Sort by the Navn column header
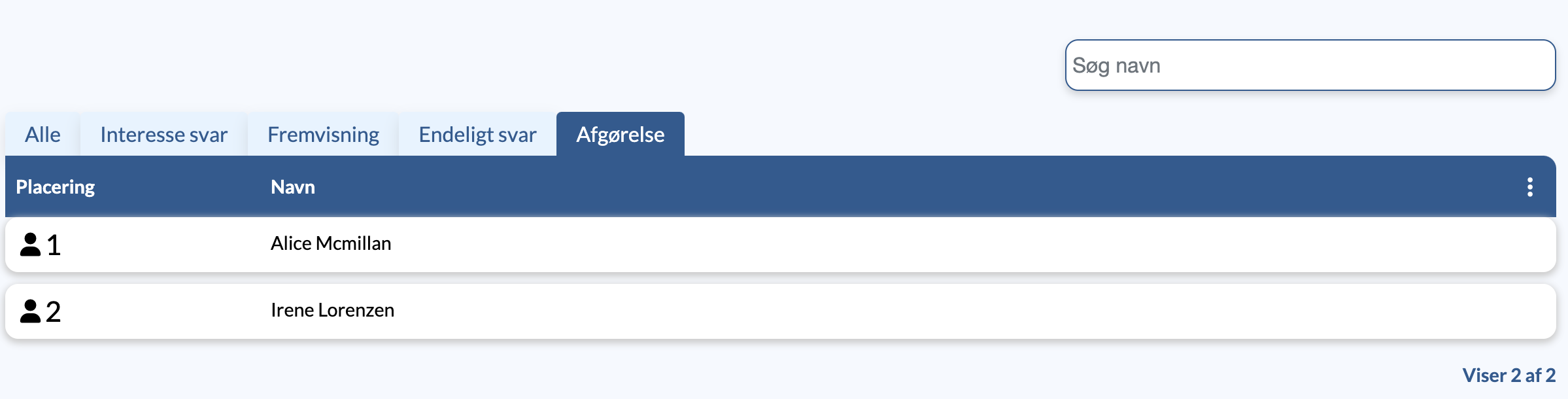The image size is (1568, 399). tap(293, 187)
